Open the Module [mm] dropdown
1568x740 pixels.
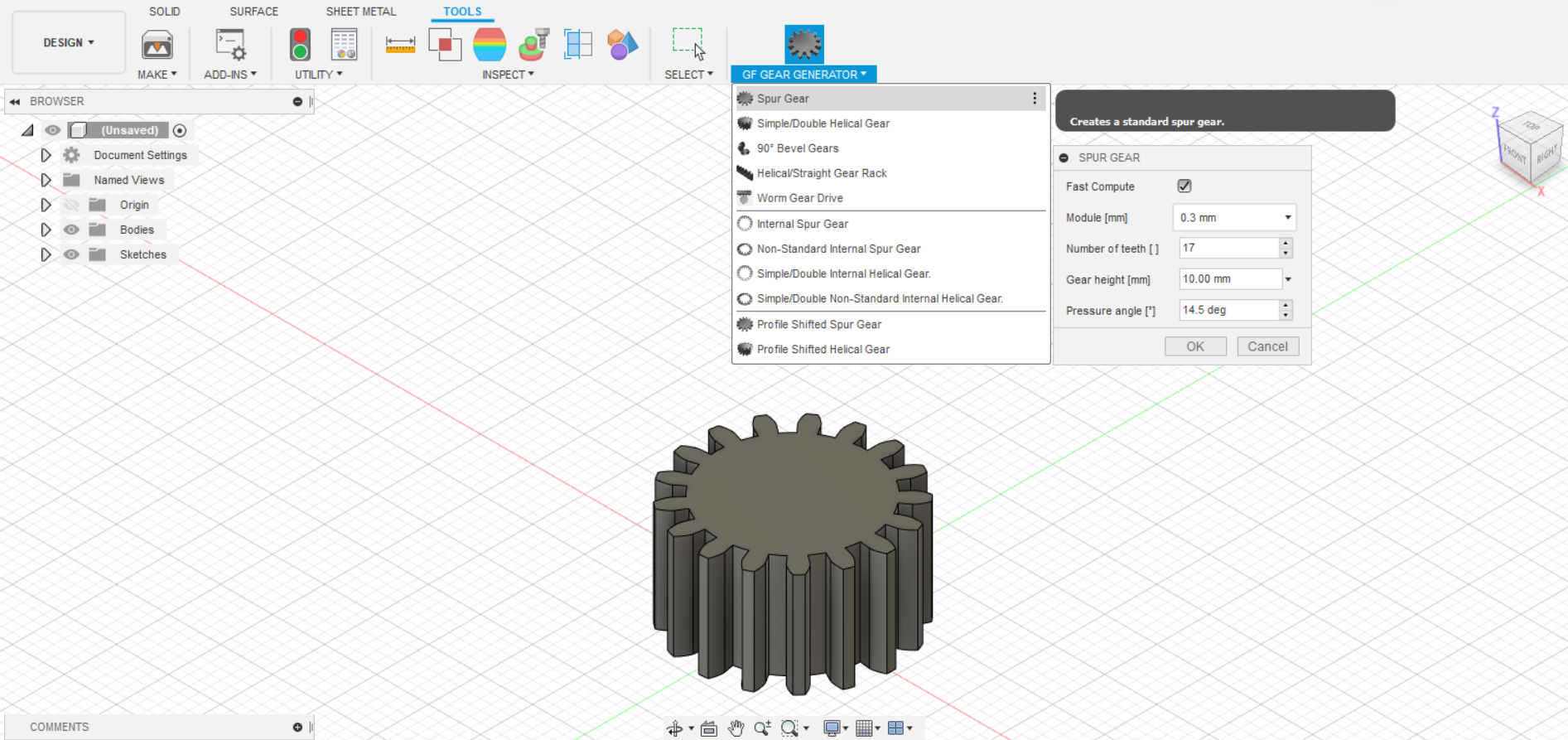pos(1234,218)
